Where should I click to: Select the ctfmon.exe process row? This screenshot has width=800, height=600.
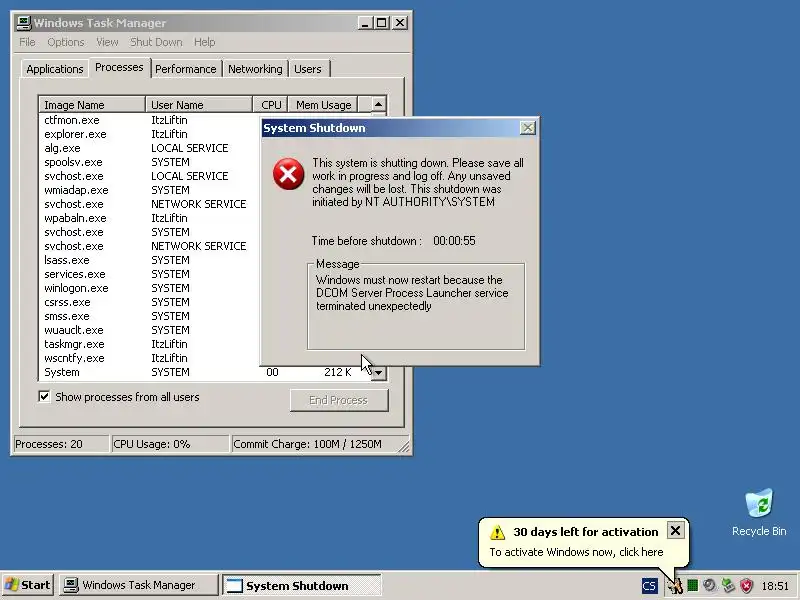pyautogui.click(x=149, y=120)
